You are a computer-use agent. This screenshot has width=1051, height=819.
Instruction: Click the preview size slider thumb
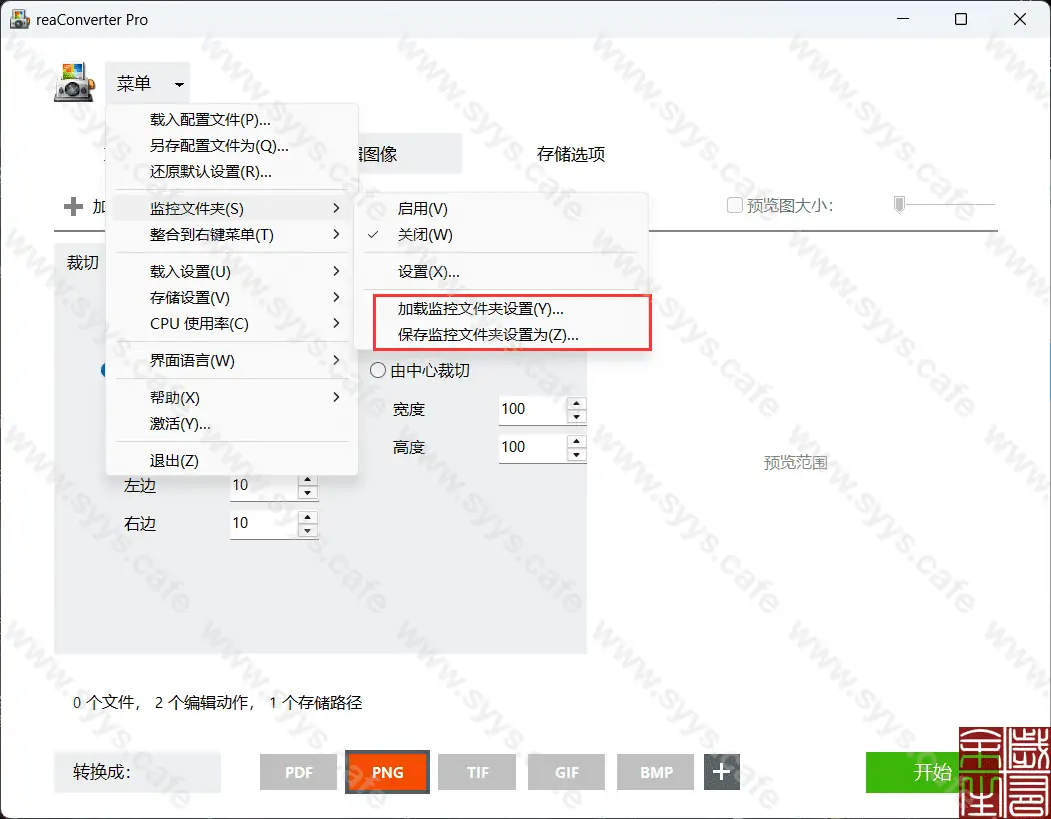(x=898, y=203)
